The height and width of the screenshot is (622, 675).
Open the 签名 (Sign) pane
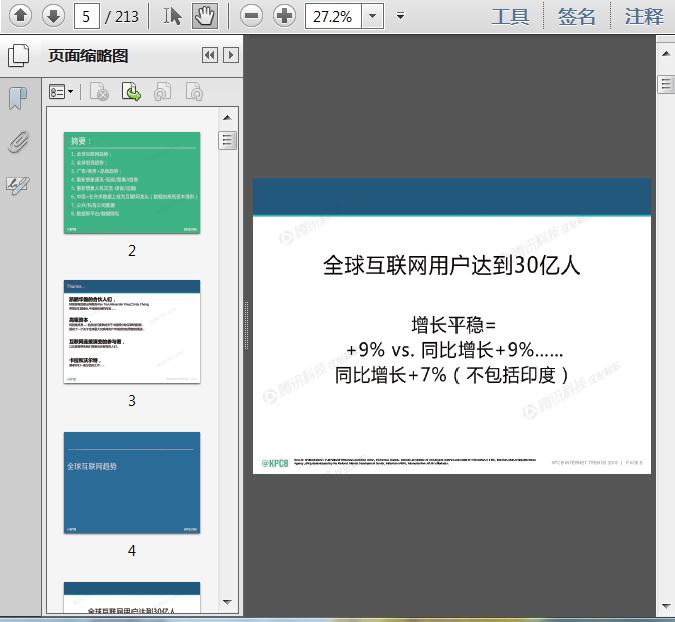[x=577, y=17]
